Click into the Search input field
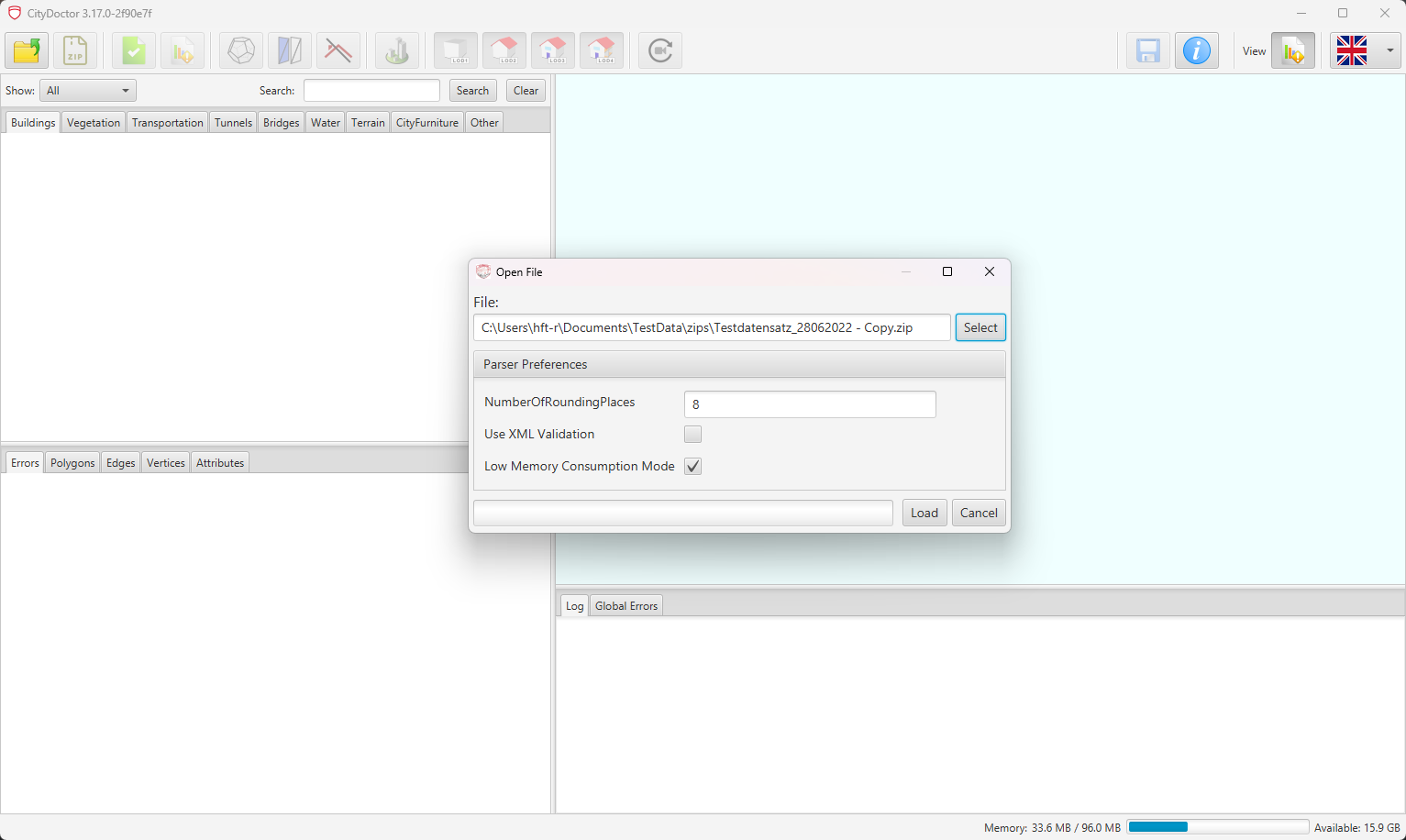The width and height of the screenshot is (1406, 840). (x=371, y=91)
